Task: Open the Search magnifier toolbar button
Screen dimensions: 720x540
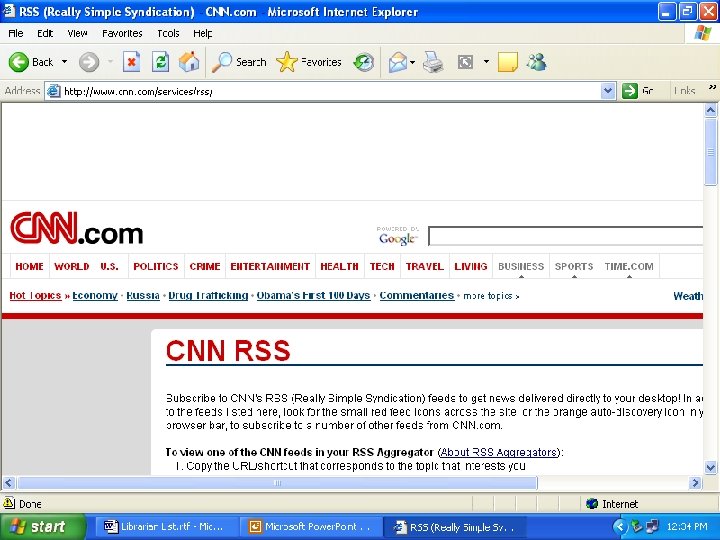Action: [239, 62]
